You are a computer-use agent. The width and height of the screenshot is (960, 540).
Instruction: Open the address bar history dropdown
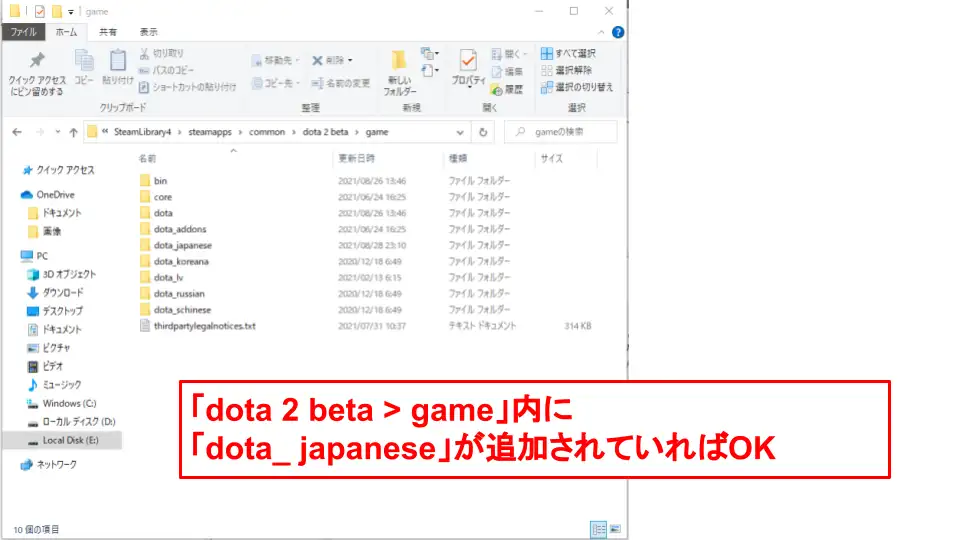point(460,132)
